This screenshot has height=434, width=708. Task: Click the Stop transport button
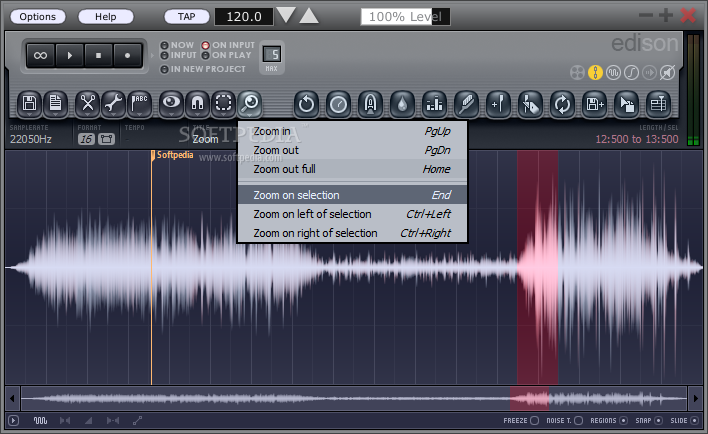pos(98,56)
